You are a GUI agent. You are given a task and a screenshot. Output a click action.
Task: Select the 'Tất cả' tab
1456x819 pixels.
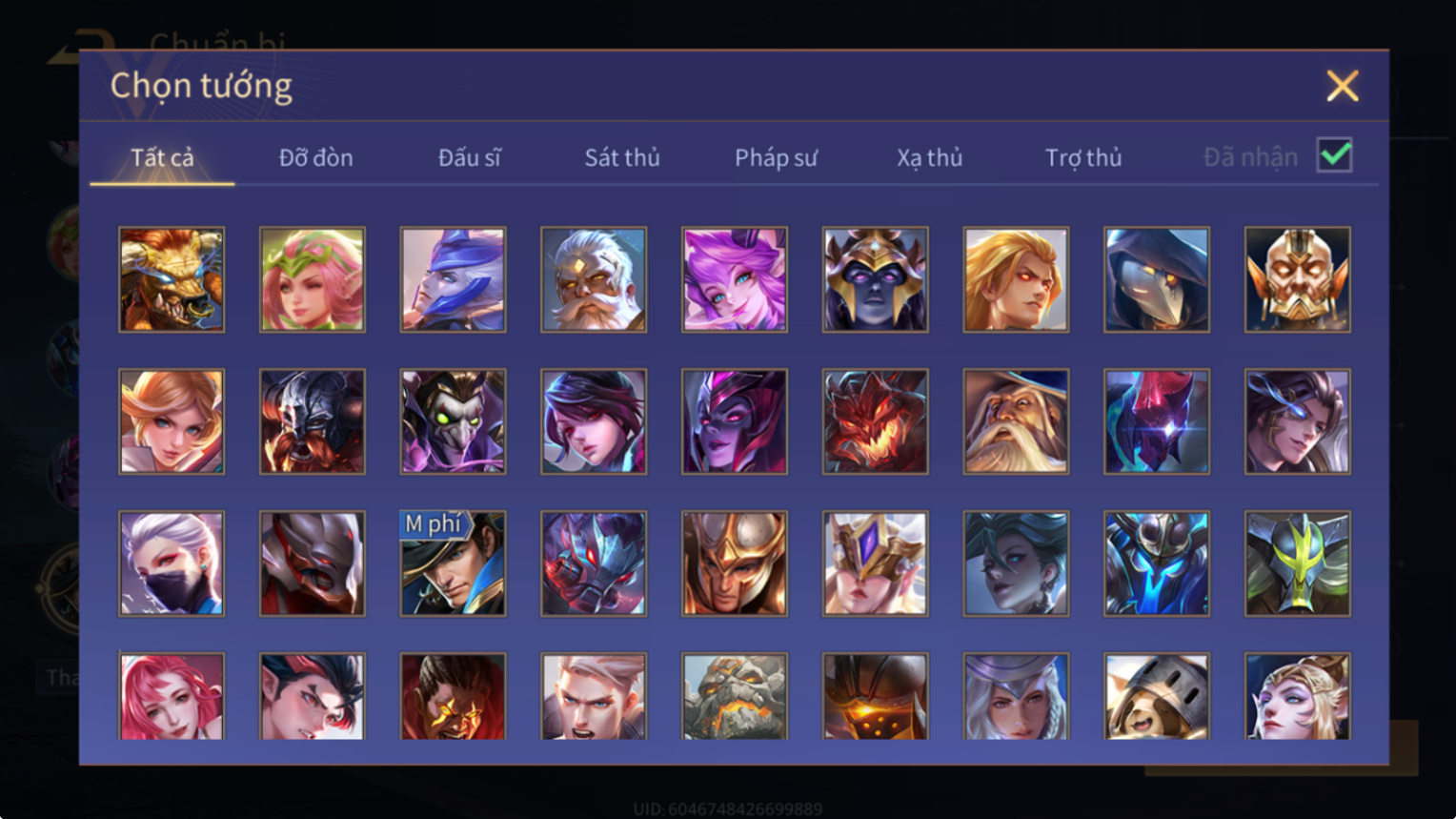[162, 157]
